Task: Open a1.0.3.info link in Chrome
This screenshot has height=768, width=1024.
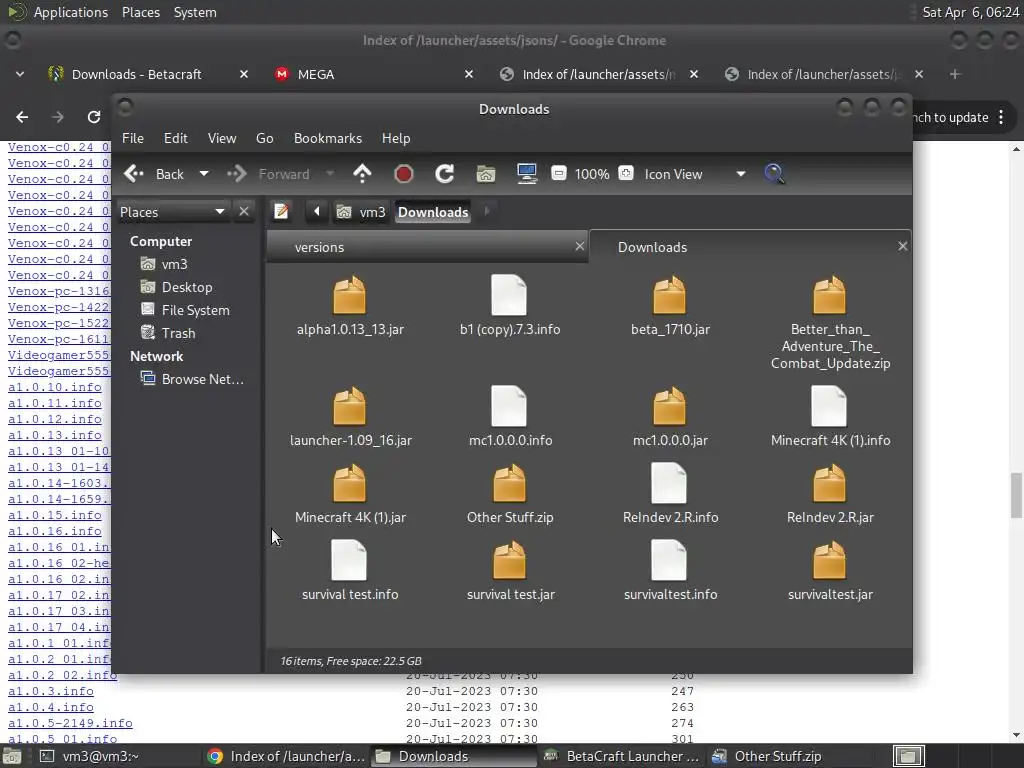Action: click(x=51, y=691)
